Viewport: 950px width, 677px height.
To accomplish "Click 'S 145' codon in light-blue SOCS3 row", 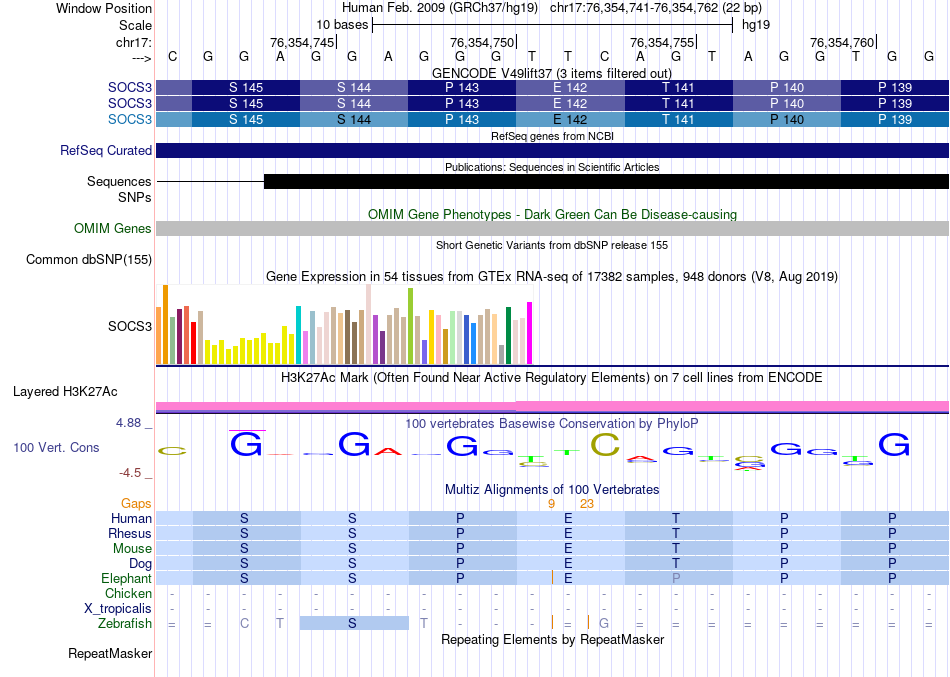I will 246,119.
